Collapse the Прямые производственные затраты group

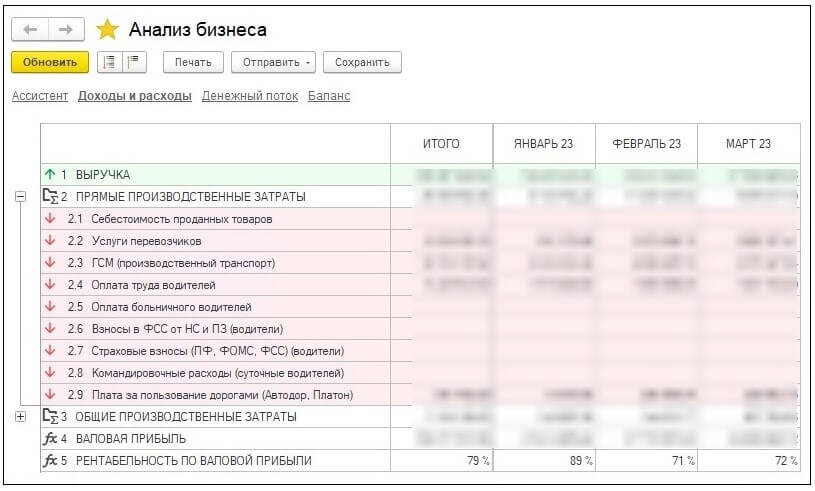point(20,197)
